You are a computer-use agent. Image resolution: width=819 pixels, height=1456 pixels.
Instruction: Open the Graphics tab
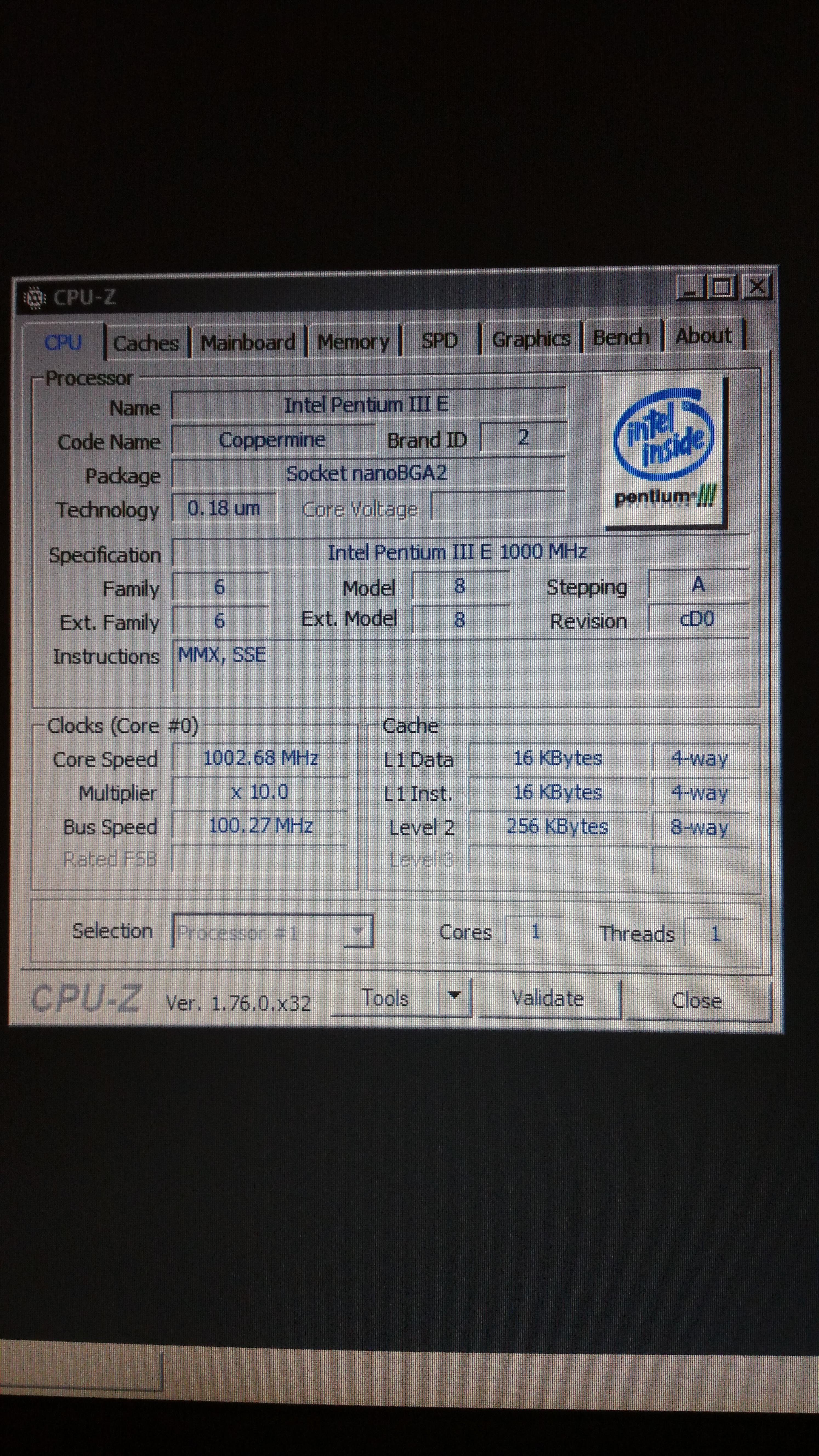[x=531, y=339]
